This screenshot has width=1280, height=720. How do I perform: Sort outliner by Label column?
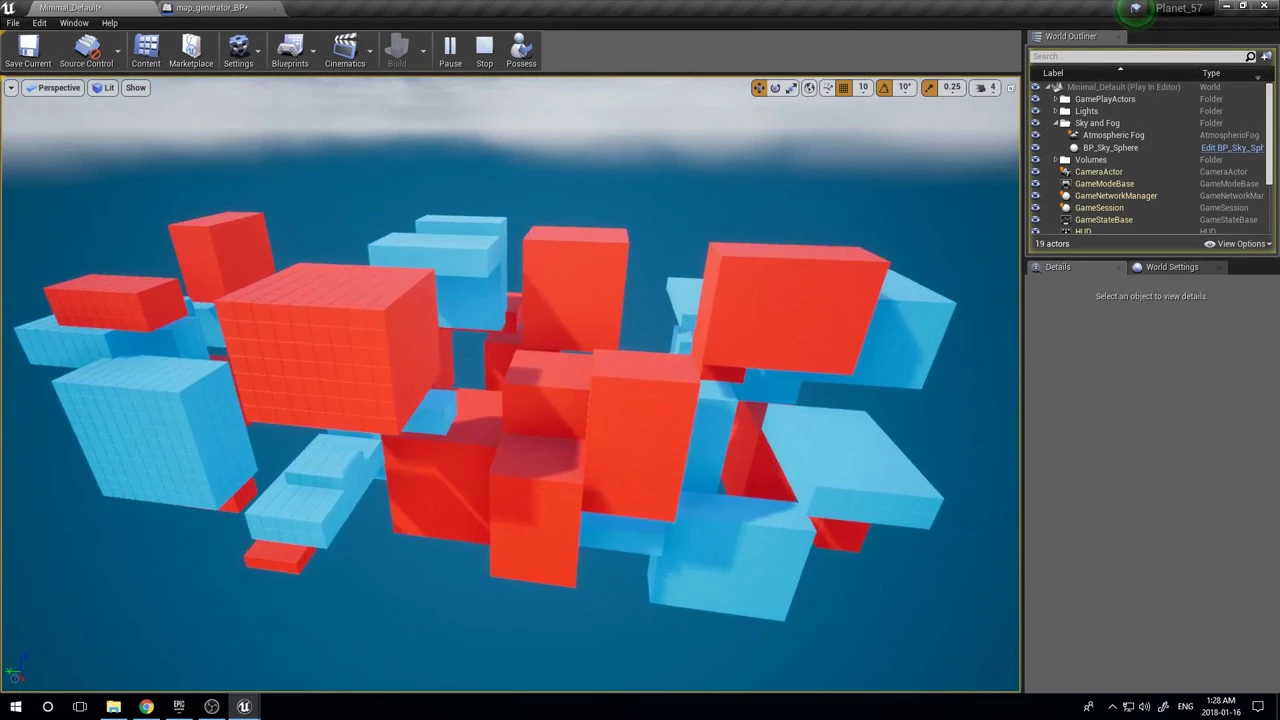1053,73
